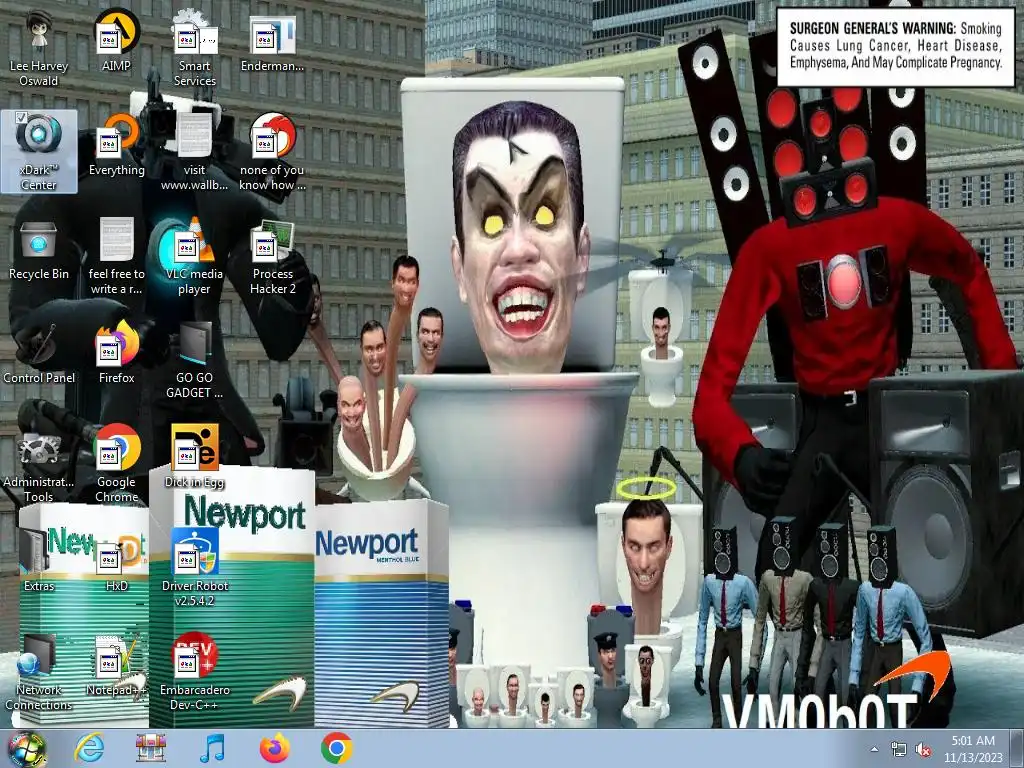
Task: Launch Firefox from the taskbar
Action: (274, 748)
